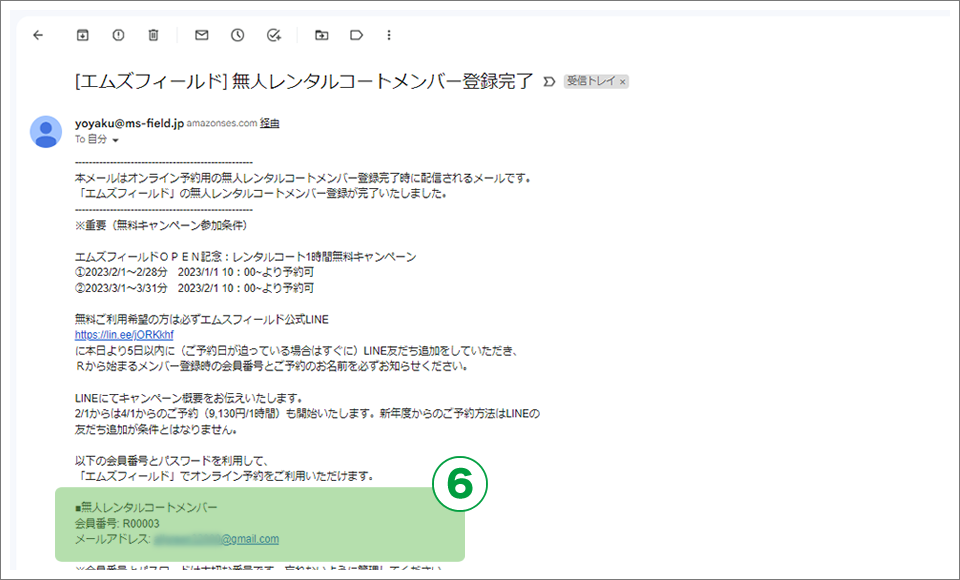Open the lin.ee LINE link

[124, 334]
